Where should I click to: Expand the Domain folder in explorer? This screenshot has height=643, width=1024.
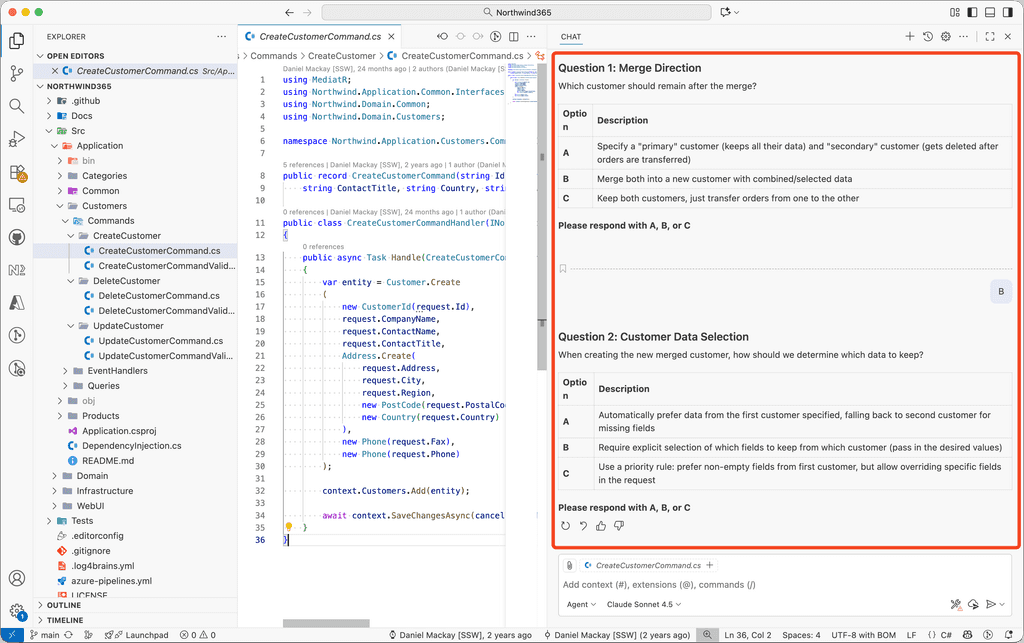[92, 476]
